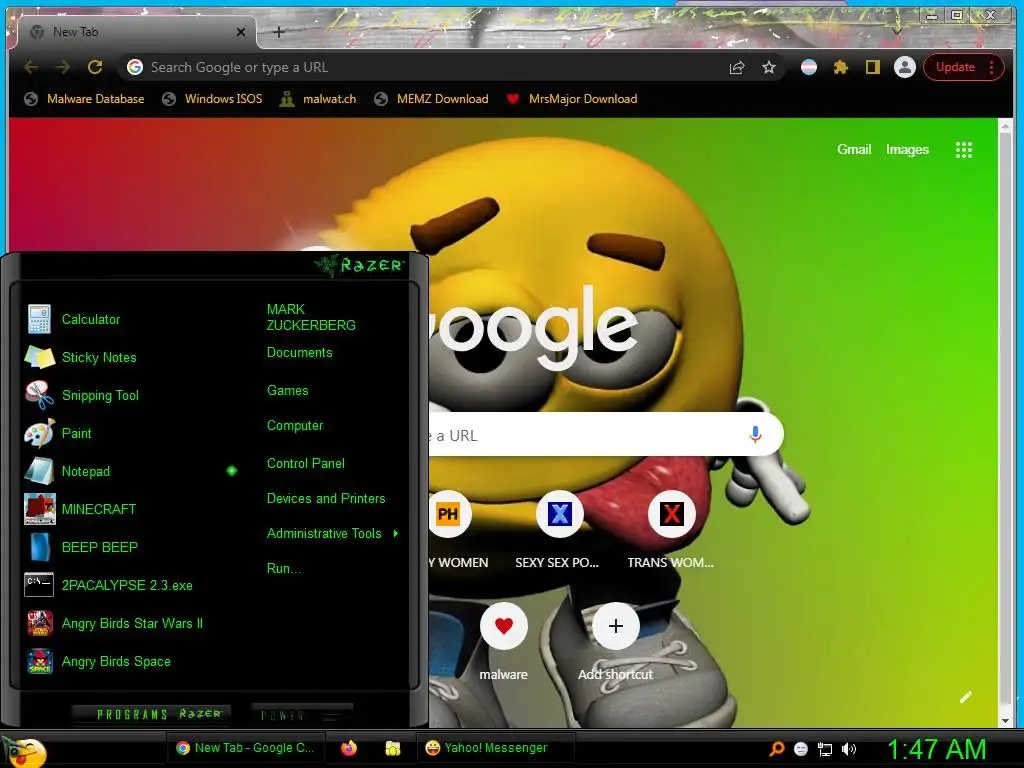Click the page's vertical scrollbar down arrow

pyautogui.click(x=1006, y=721)
